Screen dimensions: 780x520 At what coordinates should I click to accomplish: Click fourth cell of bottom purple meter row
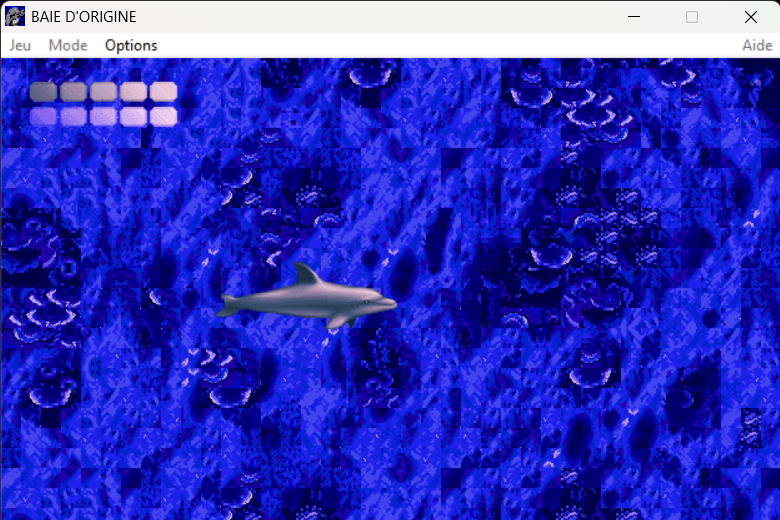click(133, 116)
